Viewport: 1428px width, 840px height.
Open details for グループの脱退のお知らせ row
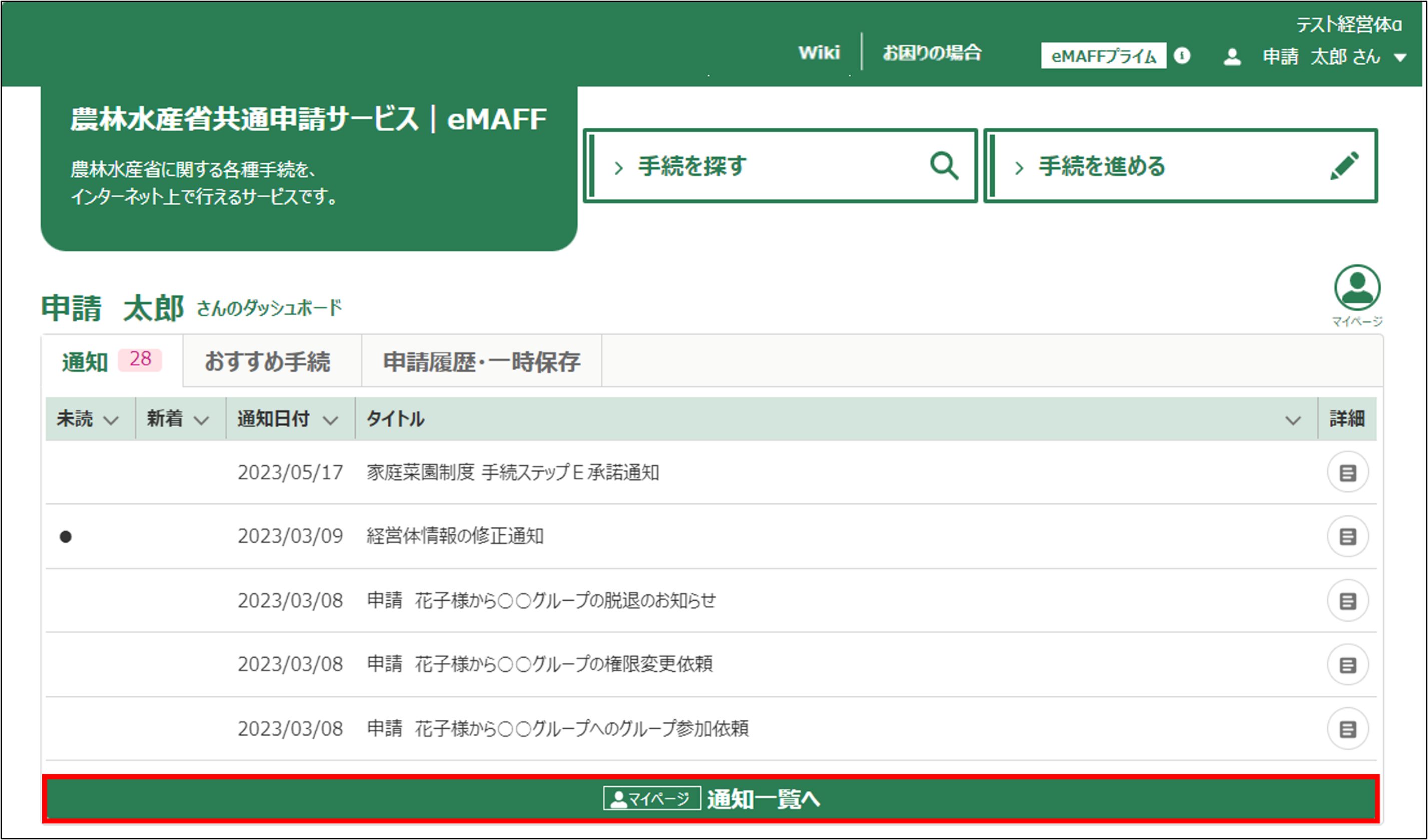click(1347, 601)
